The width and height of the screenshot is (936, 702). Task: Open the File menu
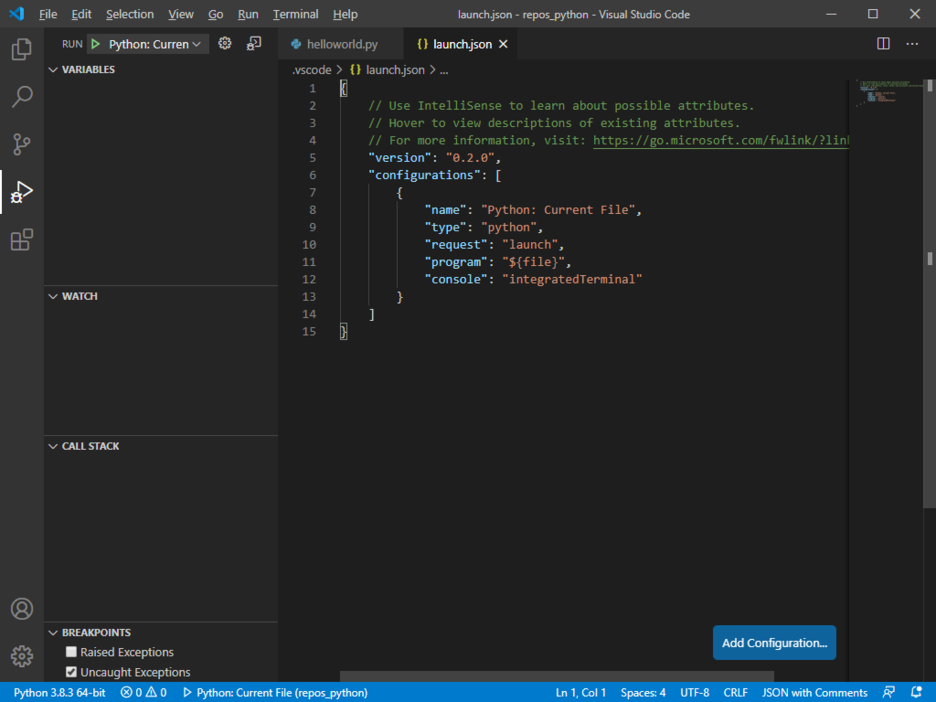coord(48,14)
